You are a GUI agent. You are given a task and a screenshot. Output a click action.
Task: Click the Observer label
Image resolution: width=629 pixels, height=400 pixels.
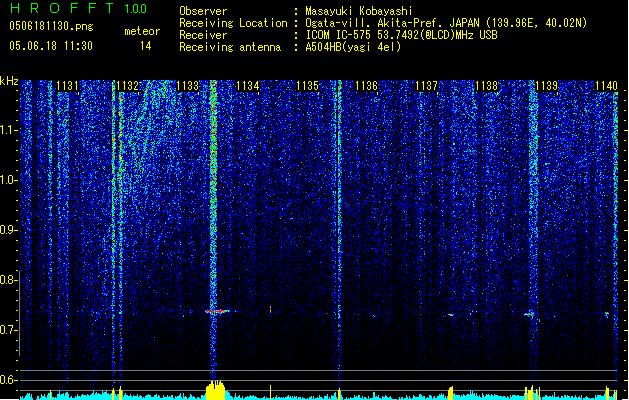[x=203, y=11]
